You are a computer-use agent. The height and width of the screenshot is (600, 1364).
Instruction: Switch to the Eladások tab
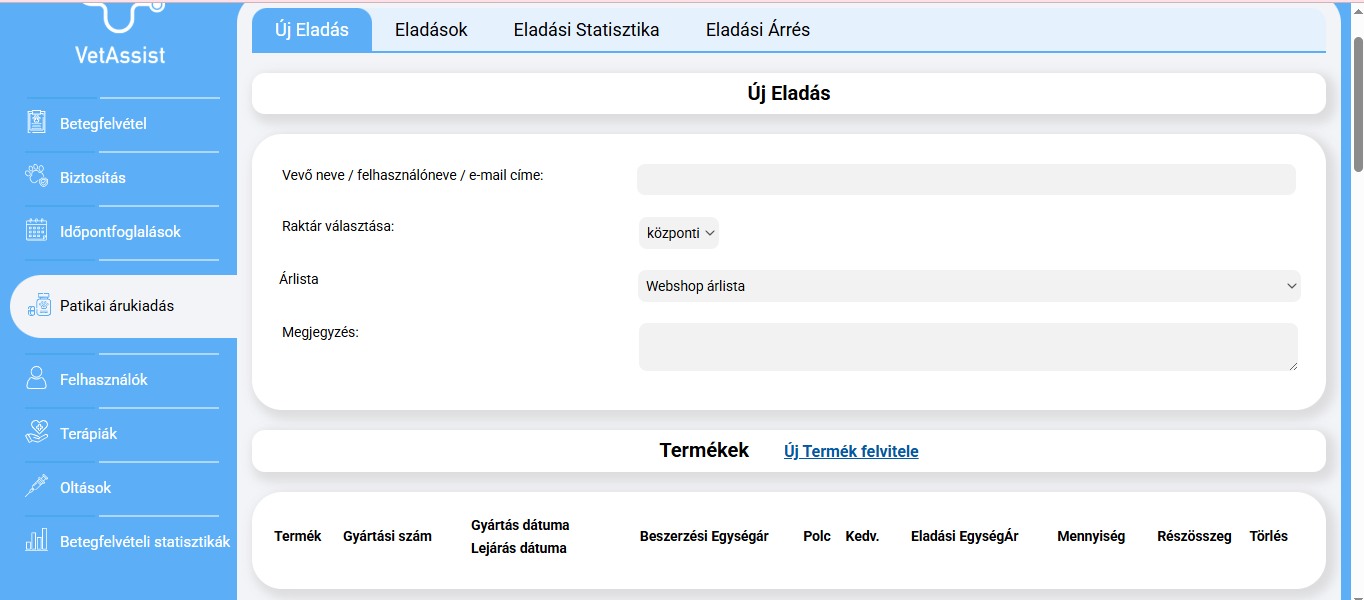pyautogui.click(x=431, y=30)
